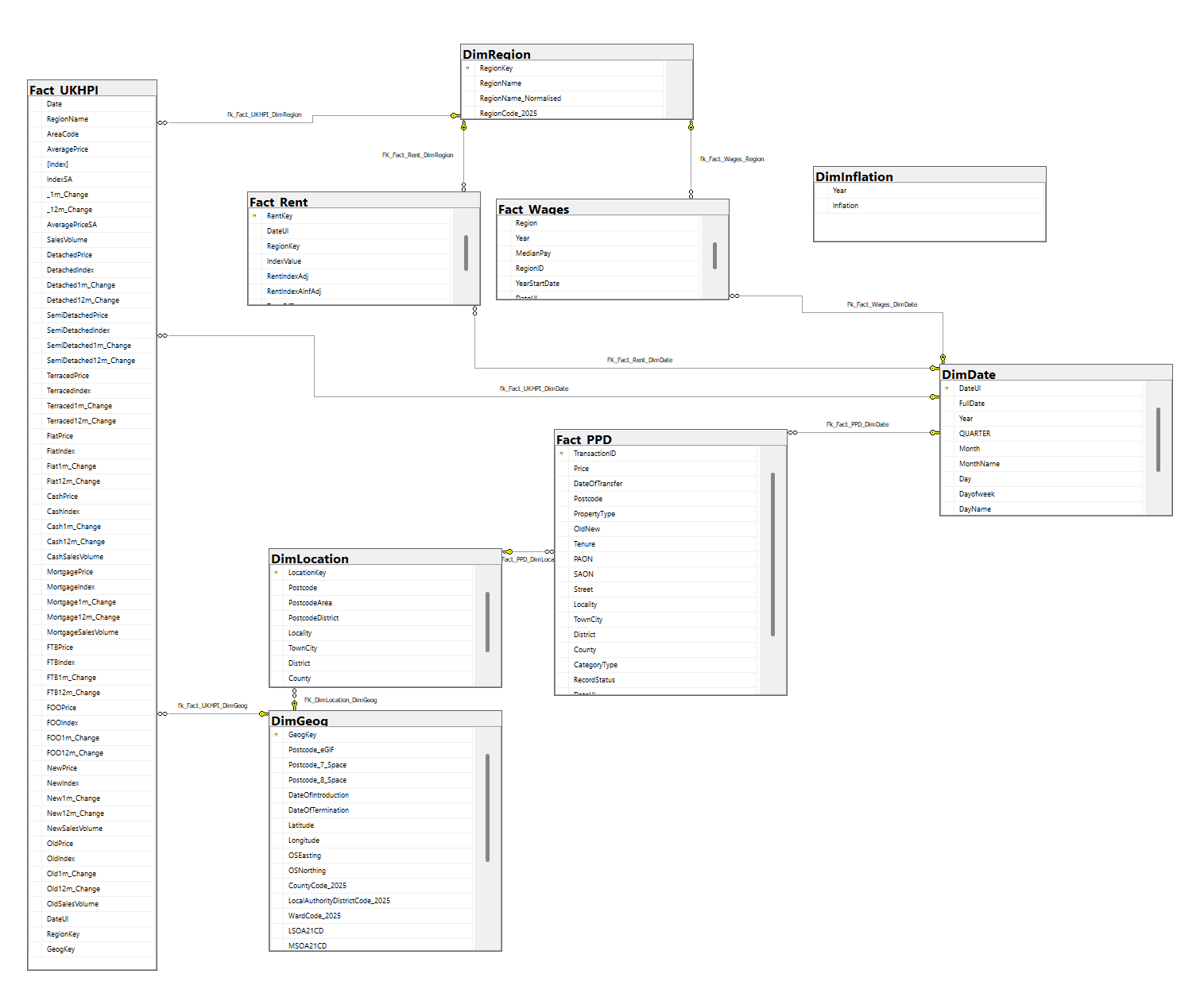The width and height of the screenshot is (1204, 997).
Task: Click the primary key icon for DateUI in DimDate
Action: (x=947, y=388)
